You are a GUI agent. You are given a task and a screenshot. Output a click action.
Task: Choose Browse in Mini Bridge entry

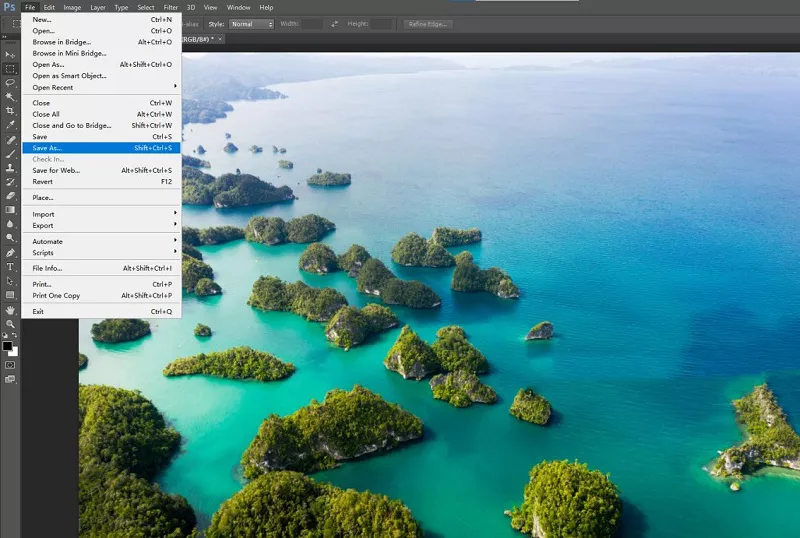pyautogui.click(x=101, y=53)
